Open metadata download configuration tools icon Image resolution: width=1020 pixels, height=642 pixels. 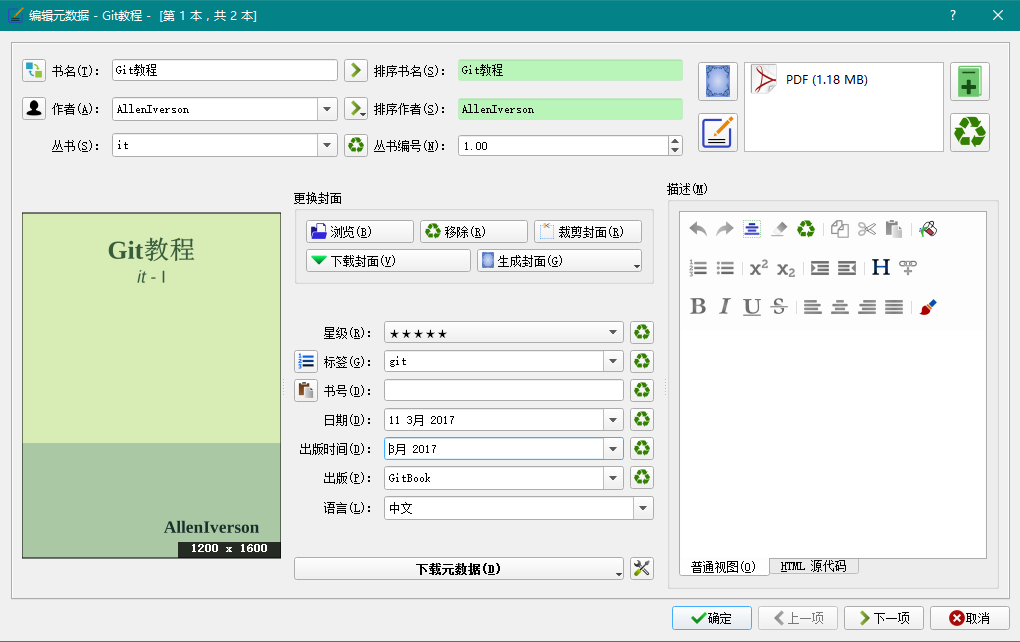coord(641,568)
